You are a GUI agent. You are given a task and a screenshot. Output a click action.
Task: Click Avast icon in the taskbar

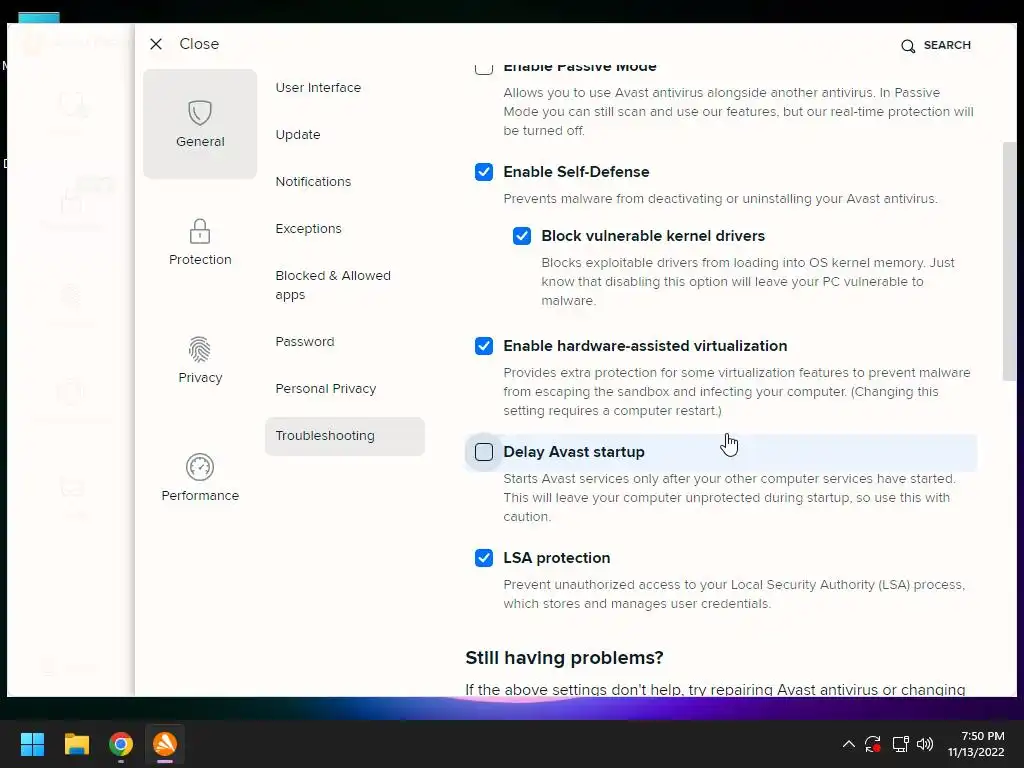pyautogui.click(x=165, y=744)
